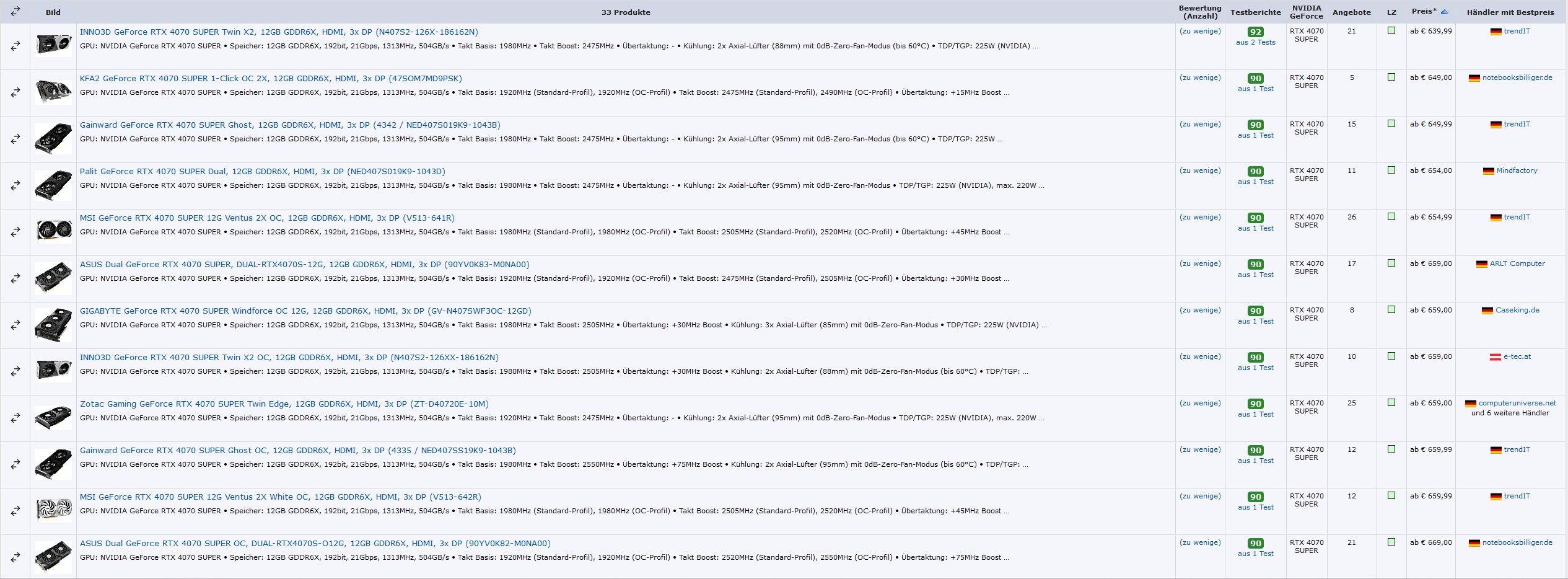Click price 'ab € 669,00'
1568x579 pixels.
coord(1431,542)
